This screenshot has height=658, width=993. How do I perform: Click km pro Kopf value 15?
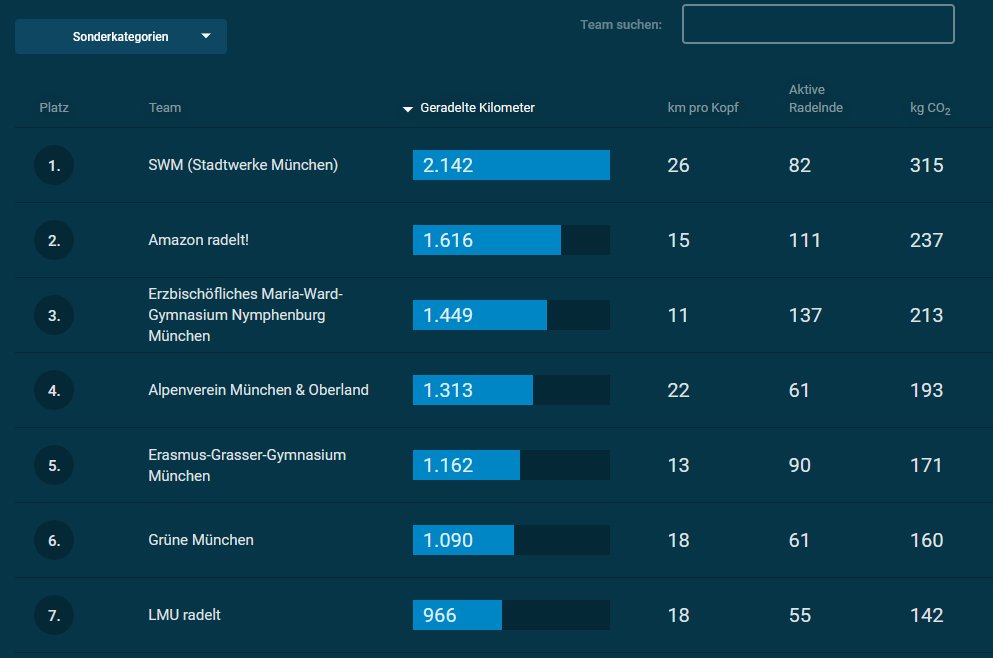(x=678, y=240)
